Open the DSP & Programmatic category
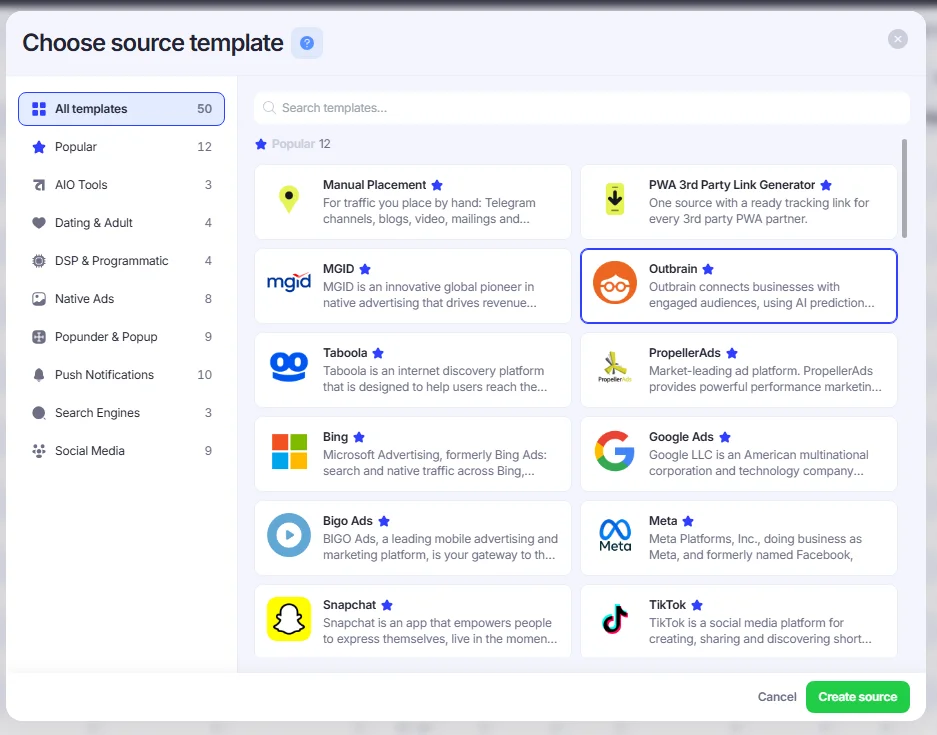 pyautogui.click(x=121, y=261)
